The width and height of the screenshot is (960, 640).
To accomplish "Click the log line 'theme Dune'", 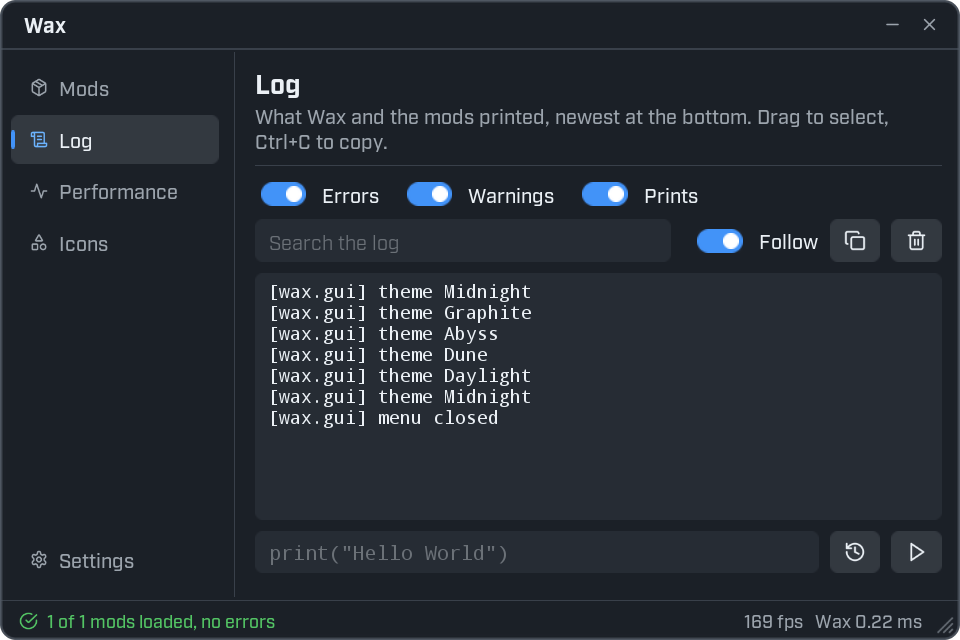I will (x=378, y=355).
